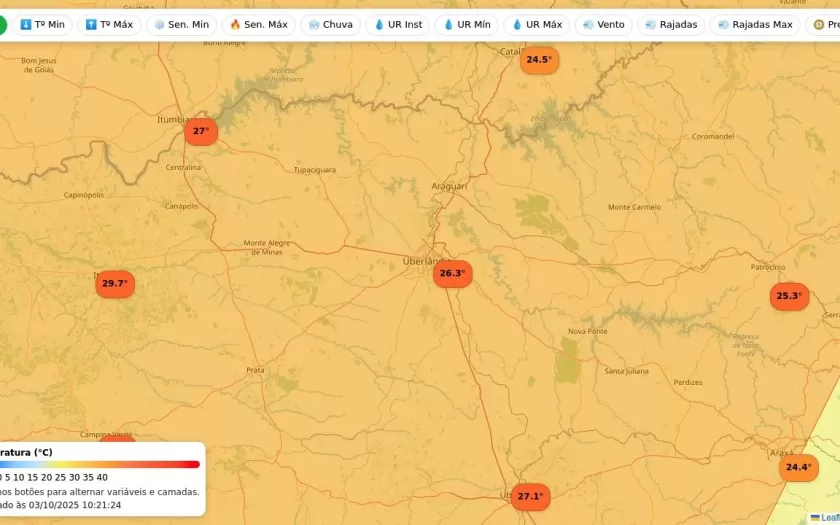840x525 pixels.
Task: Select the Rajadas gusts layer
Action: (671, 24)
